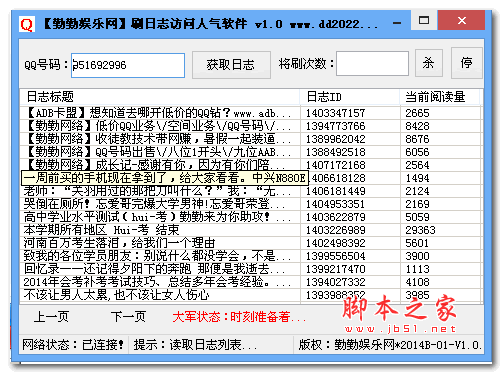Click log ID 1406181449
Screen dimensions: 503x375
click(x=336, y=191)
